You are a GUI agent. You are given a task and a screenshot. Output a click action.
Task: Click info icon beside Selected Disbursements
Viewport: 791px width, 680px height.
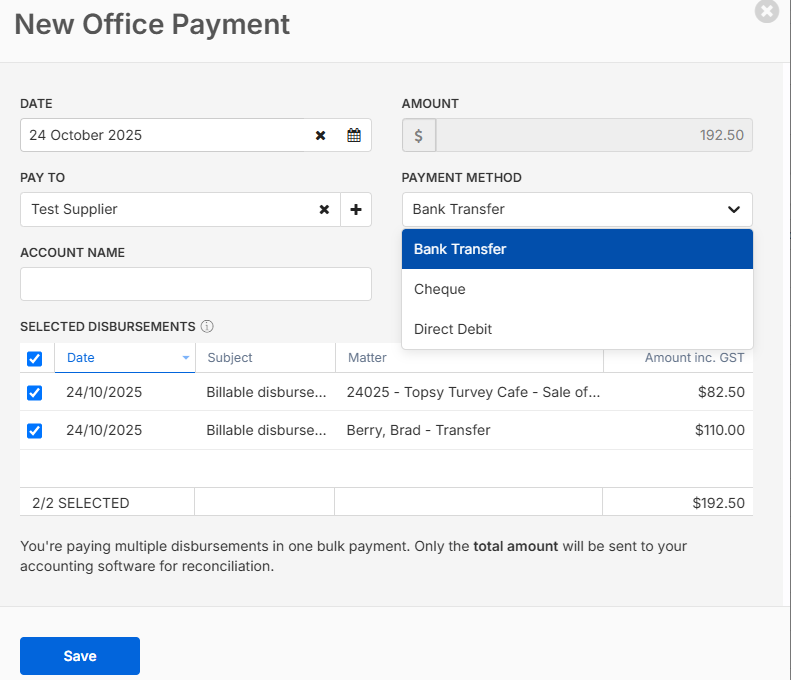pos(207,326)
